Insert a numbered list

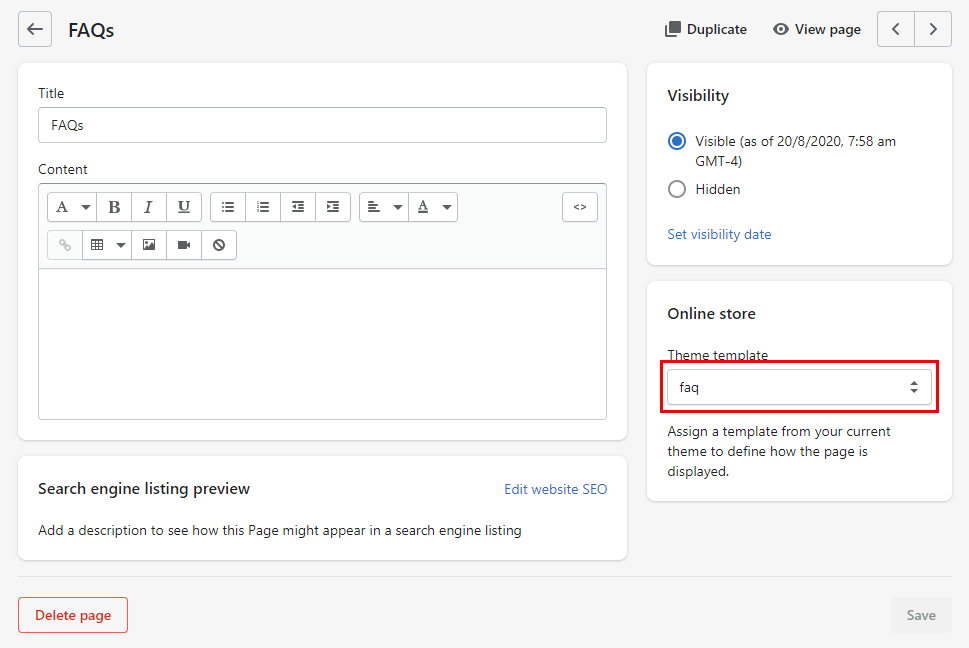pyautogui.click(x=263, y=207)
